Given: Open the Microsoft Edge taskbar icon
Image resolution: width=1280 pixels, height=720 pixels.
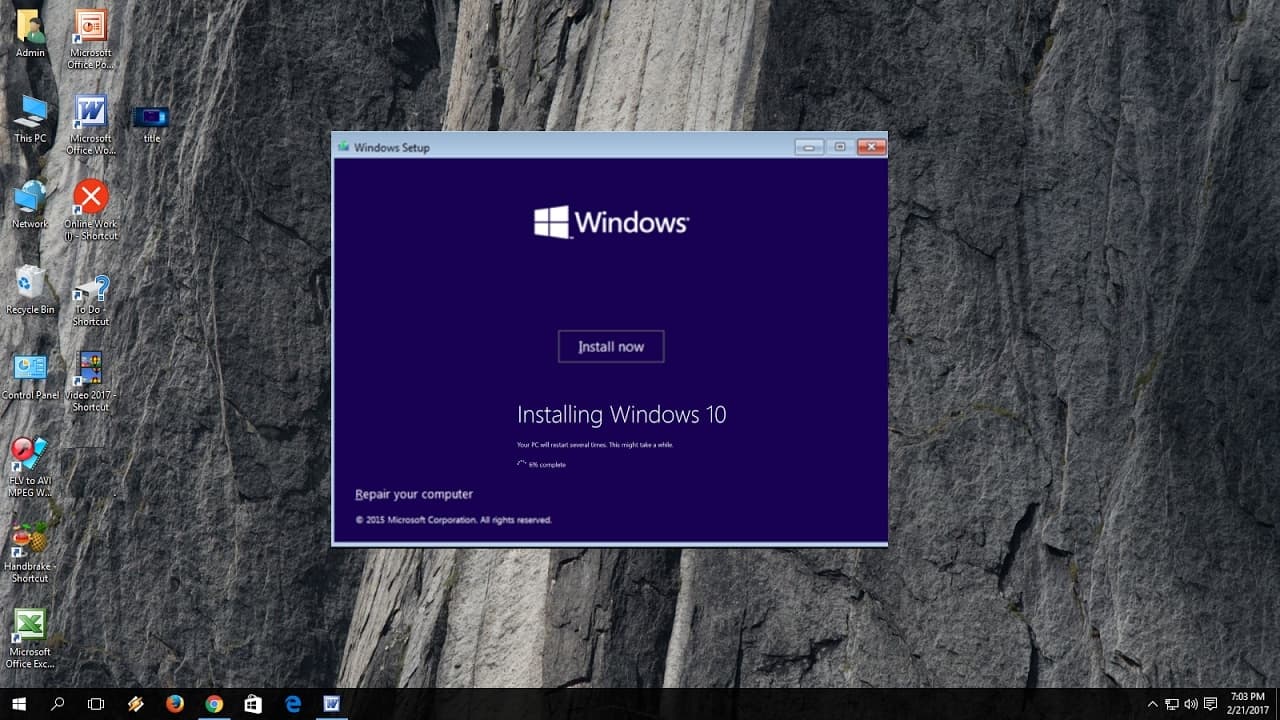Looking at the screenshot, I should click(293, 704).
